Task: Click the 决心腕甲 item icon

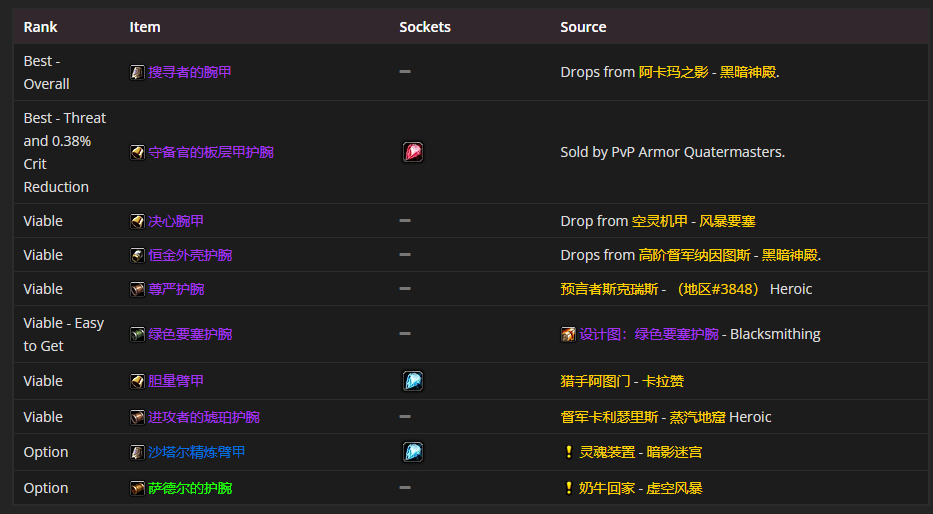Action: tap(137, 221)
